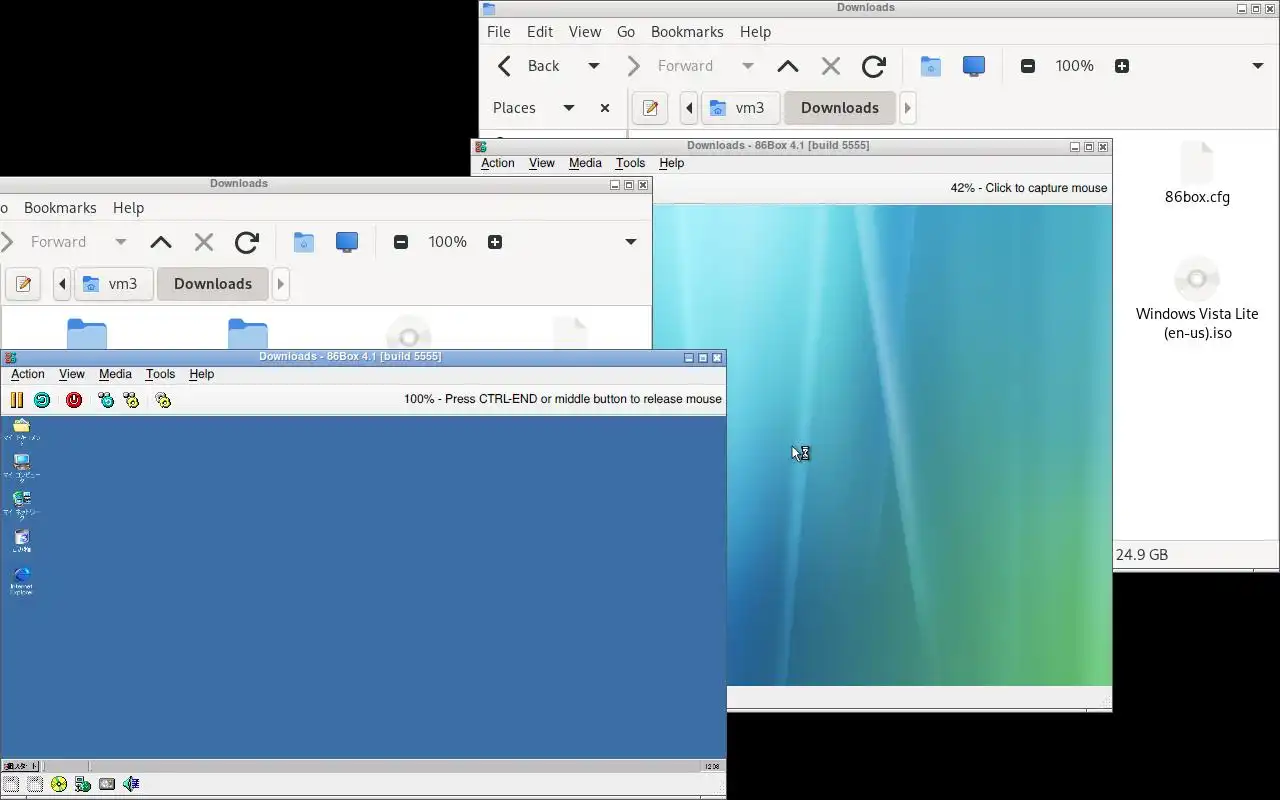
Task: Open Help menu in back 86Box Vista window
Action: [x=672, y=163]
